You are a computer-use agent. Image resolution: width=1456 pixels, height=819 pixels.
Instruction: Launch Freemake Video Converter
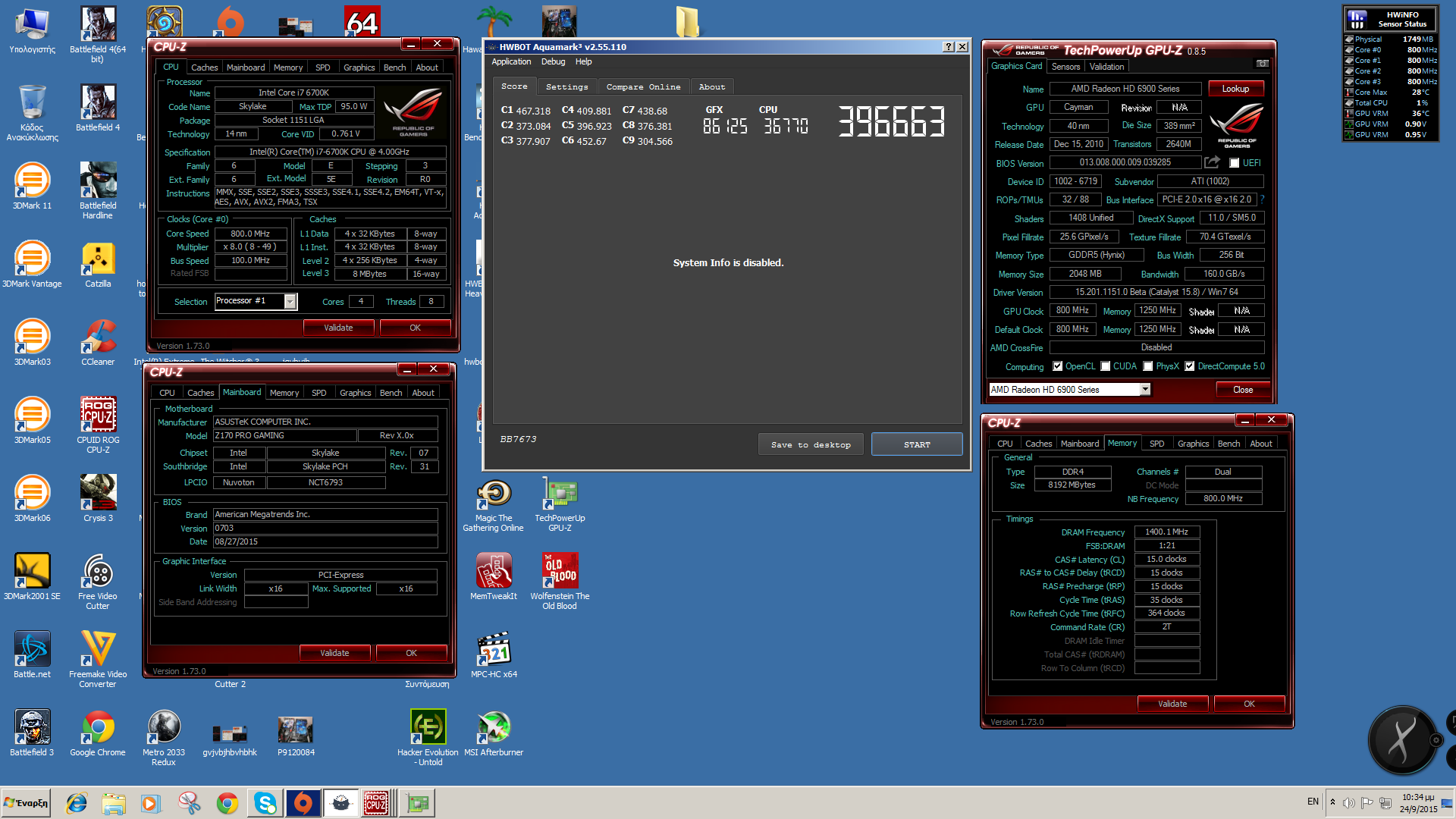coord(98,659)
